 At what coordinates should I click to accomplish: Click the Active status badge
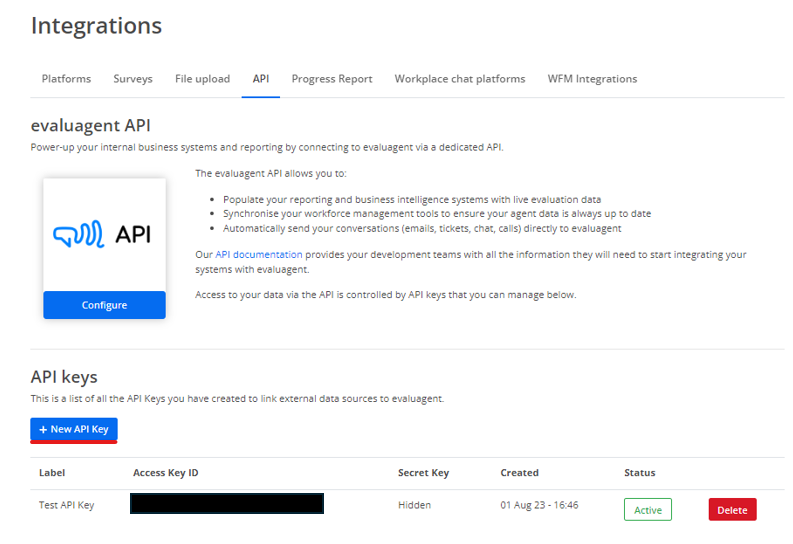click(648, 510)
